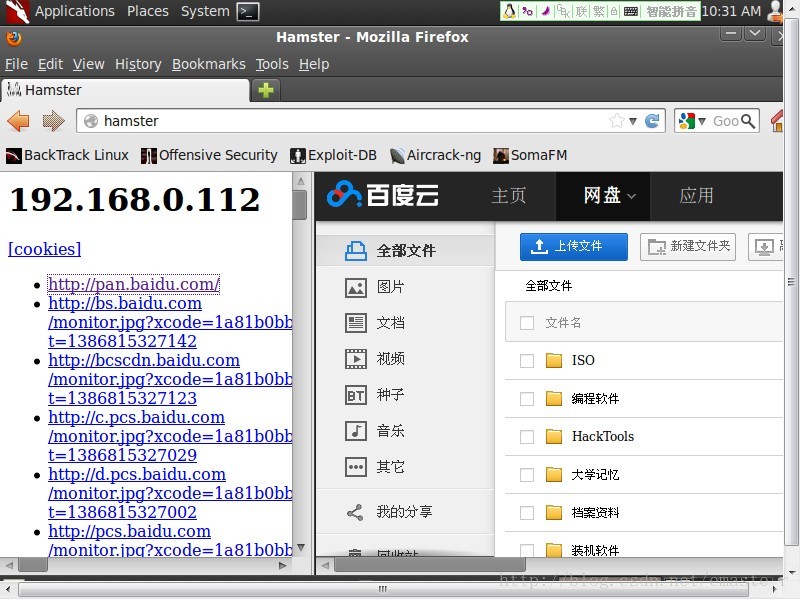Open the 图片 (pictures) category icon

[356, 287]
